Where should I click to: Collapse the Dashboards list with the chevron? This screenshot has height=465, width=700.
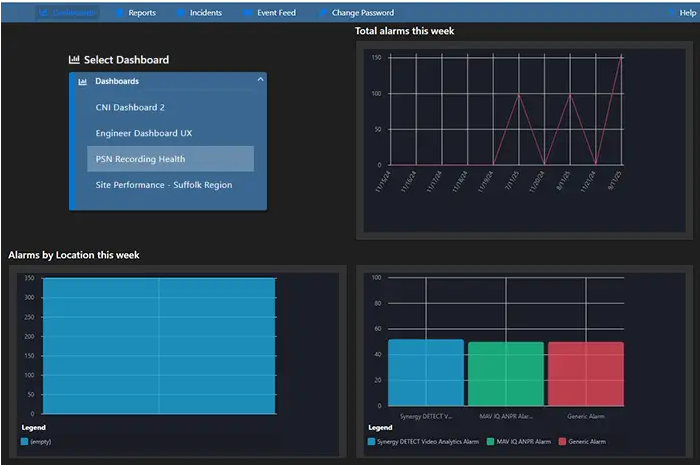[x=260, y=79]
